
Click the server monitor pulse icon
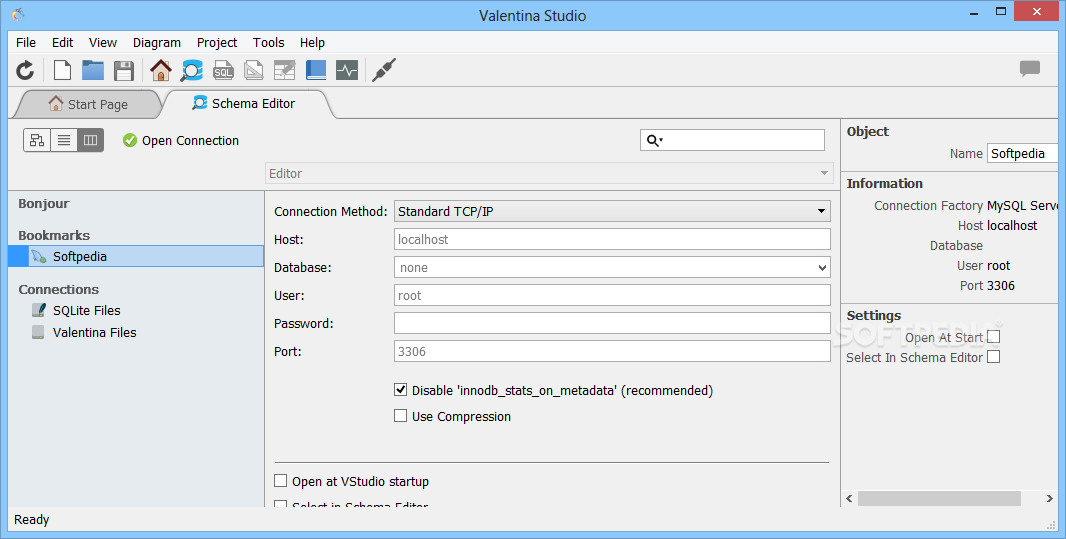(346, 70)
